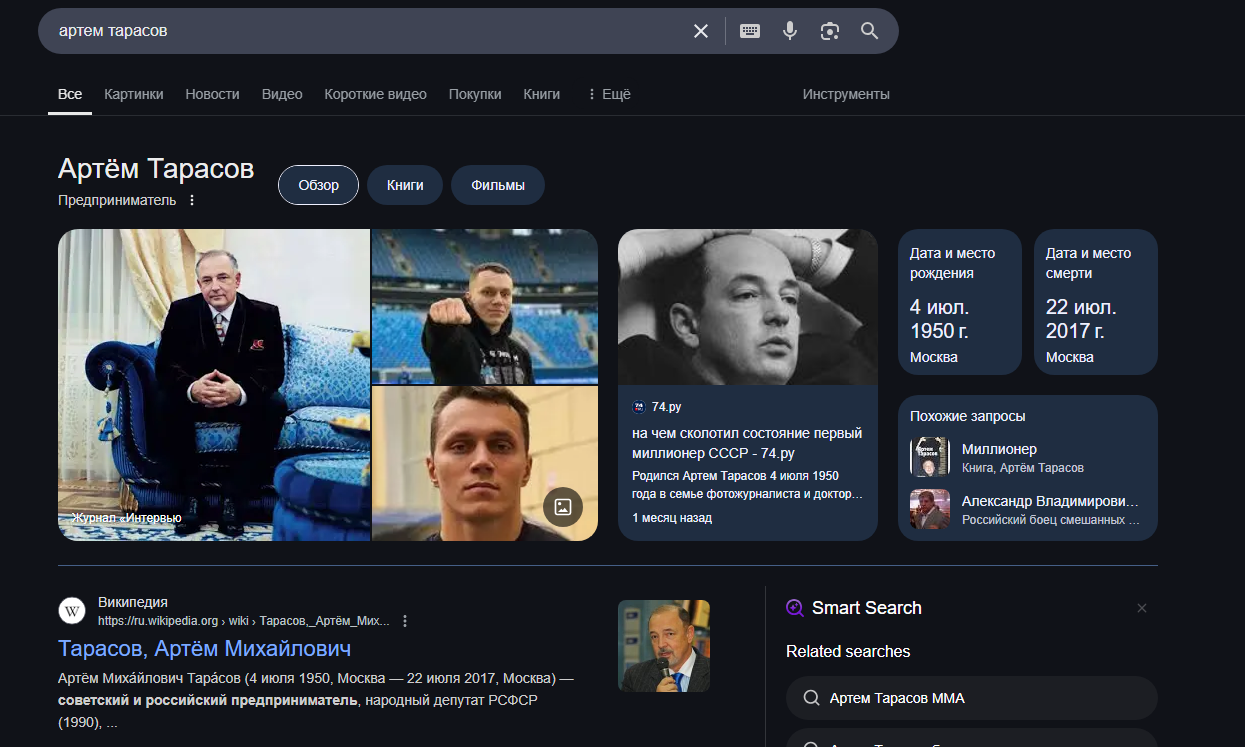Expand the Ещё more-options menu

[608, 94]
